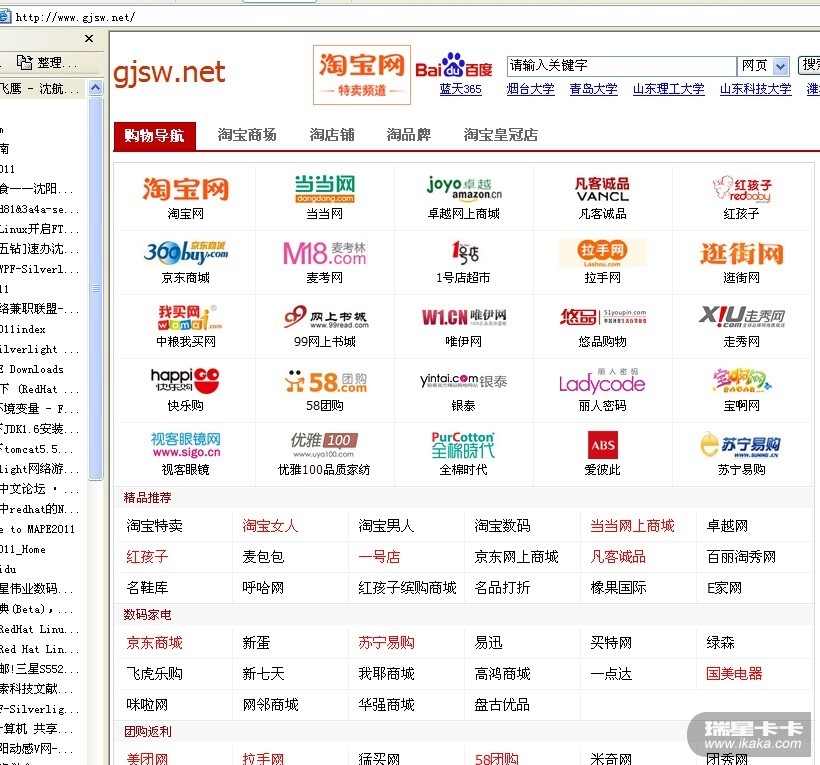Open the 网页 search type dropdown
820x765 pixels.
pos(781,66)
